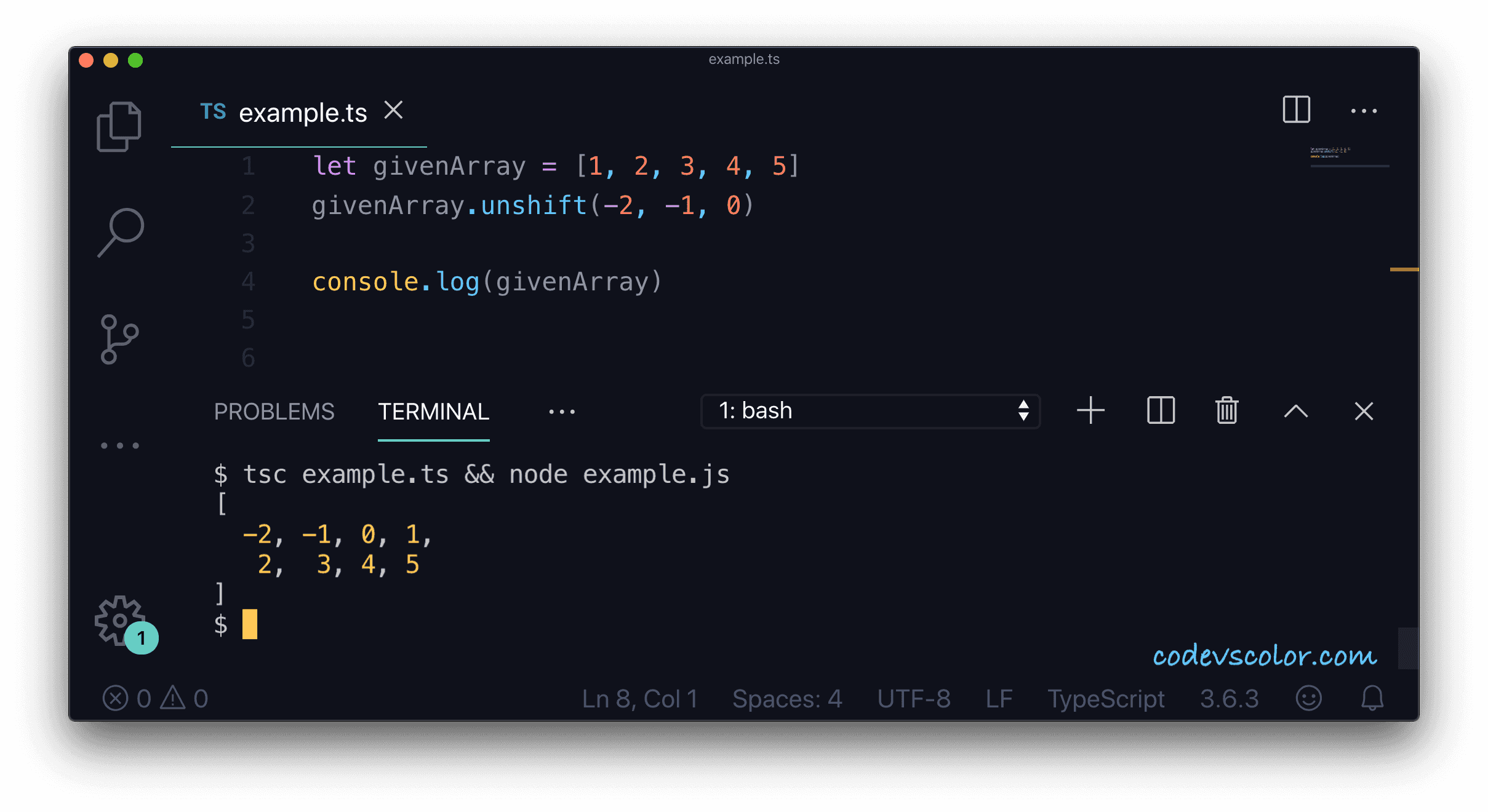The height and width of the screenshot is (812, 1488).
Task: Change indentation via Spaces: 4 status item
Action: point(787,698)
